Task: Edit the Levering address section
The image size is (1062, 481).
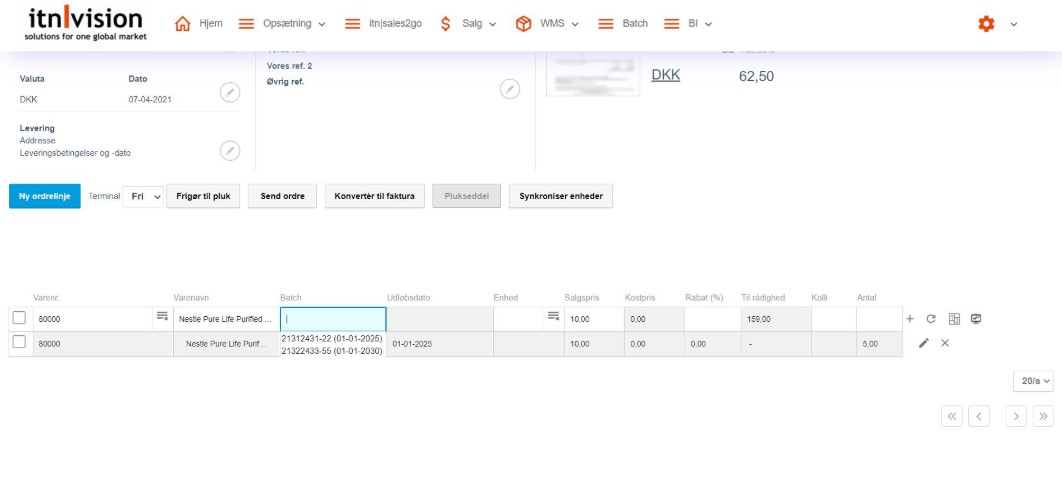Action: 230,151
